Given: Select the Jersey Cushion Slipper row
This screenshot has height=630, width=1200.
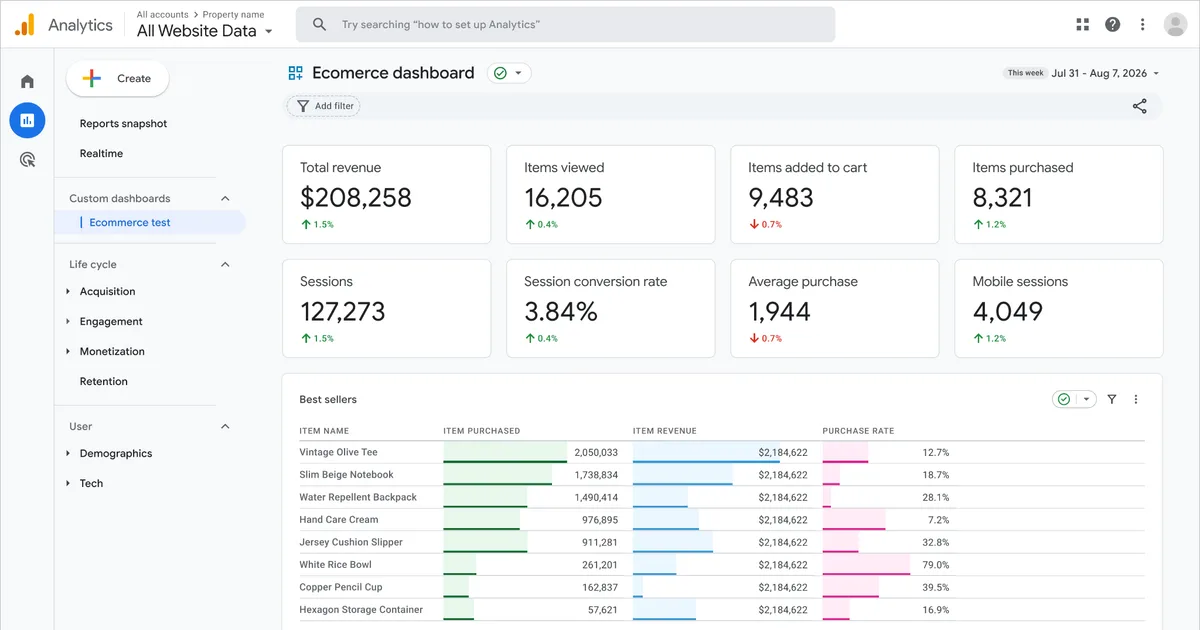Looking at the screenshot, I should click(x=722, y=542).
